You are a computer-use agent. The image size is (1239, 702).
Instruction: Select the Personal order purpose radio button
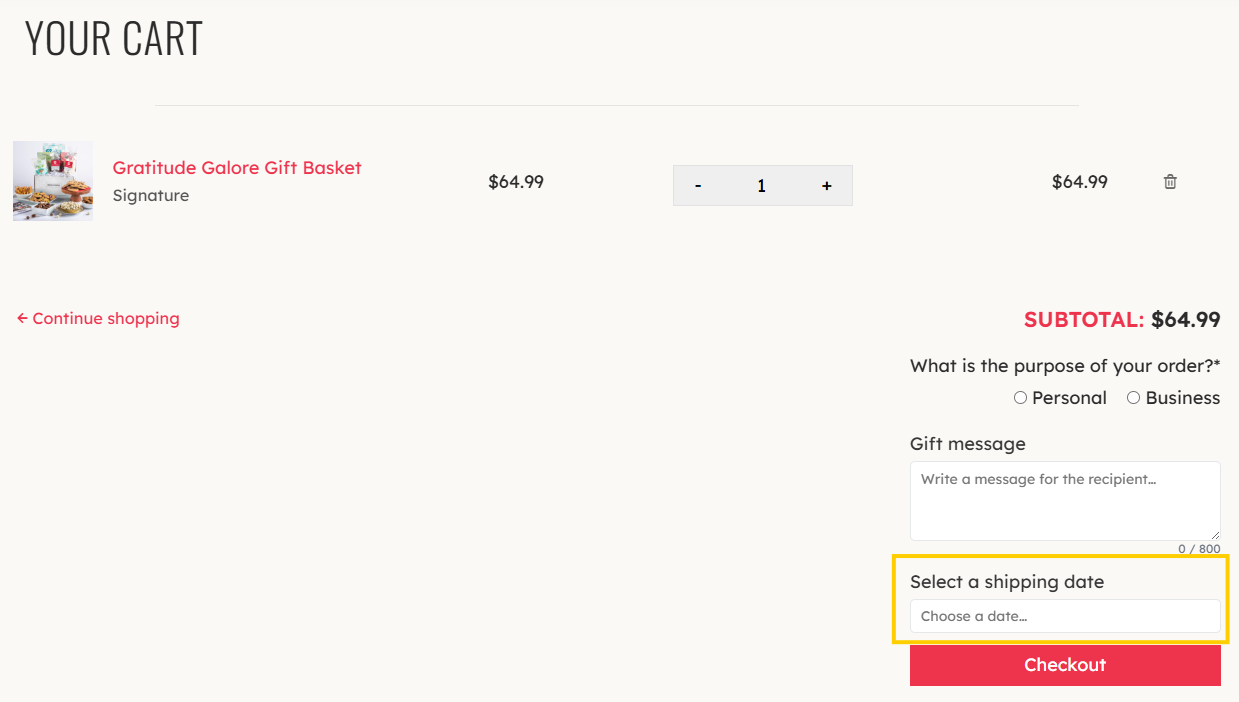(x=1020, y=398)
